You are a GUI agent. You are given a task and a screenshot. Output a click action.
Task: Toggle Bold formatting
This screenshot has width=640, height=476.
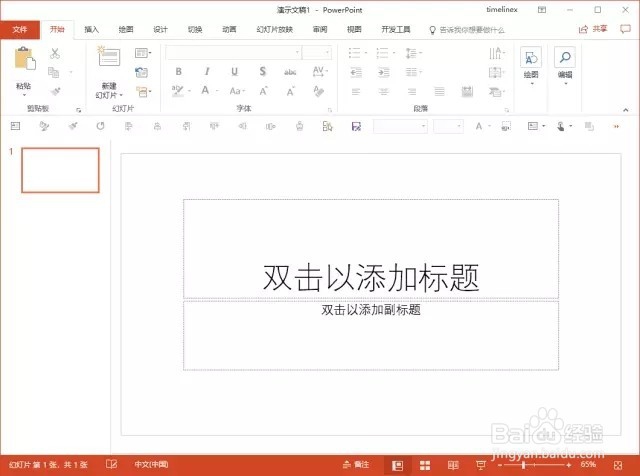coord(178,71)
